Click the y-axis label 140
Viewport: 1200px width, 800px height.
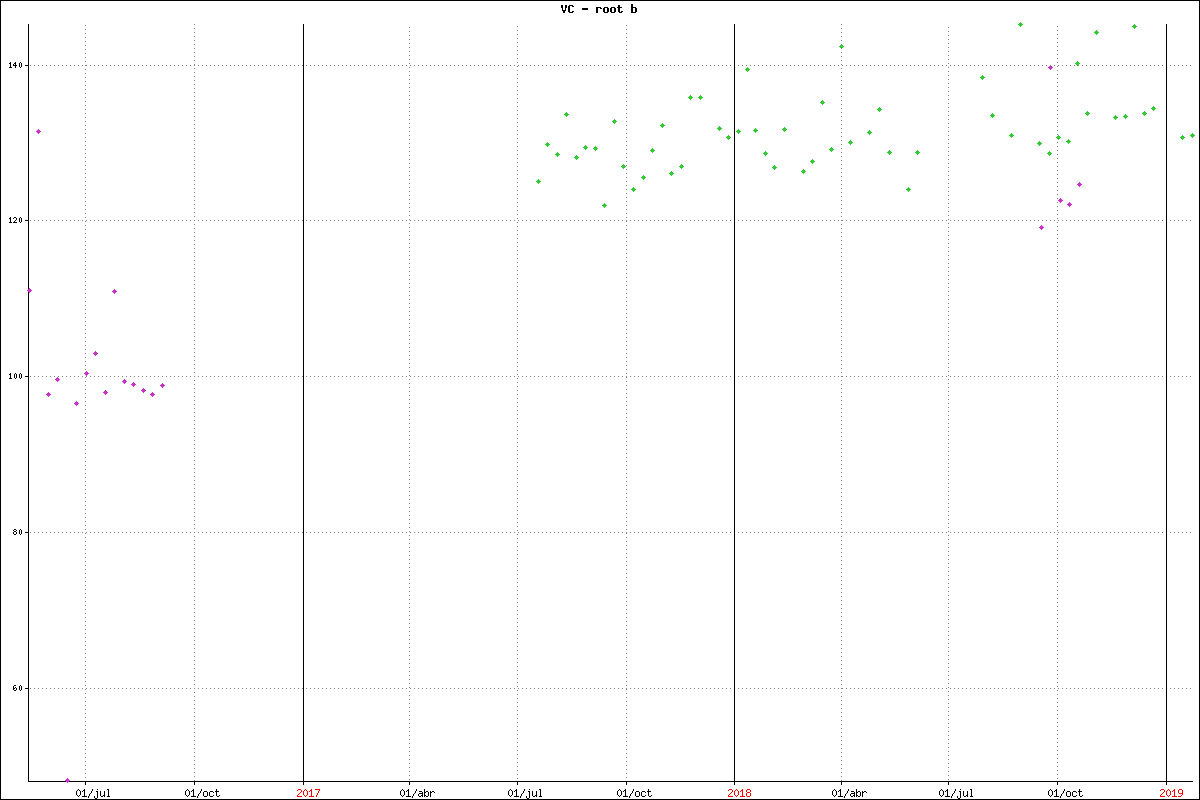[x=13, y=65]
